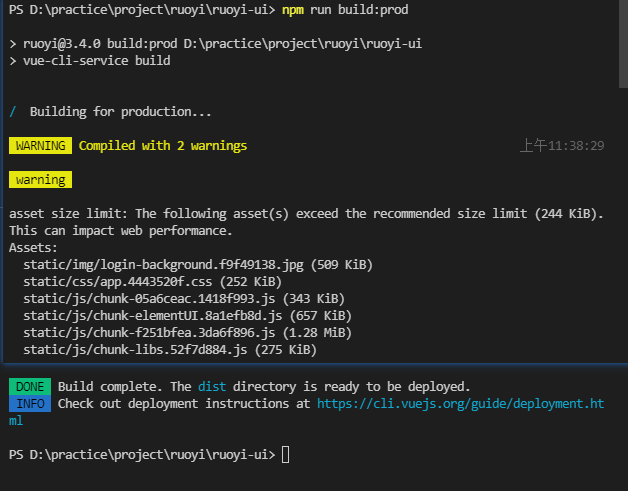Click the green DONE badge

tap(30, 386)
